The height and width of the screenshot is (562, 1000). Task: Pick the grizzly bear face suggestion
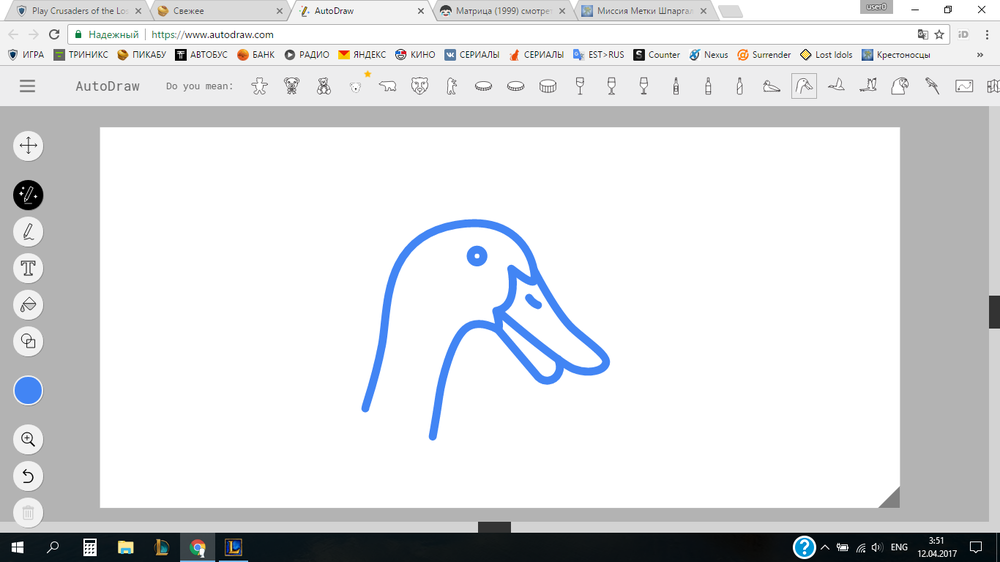(x=420, y=86)
